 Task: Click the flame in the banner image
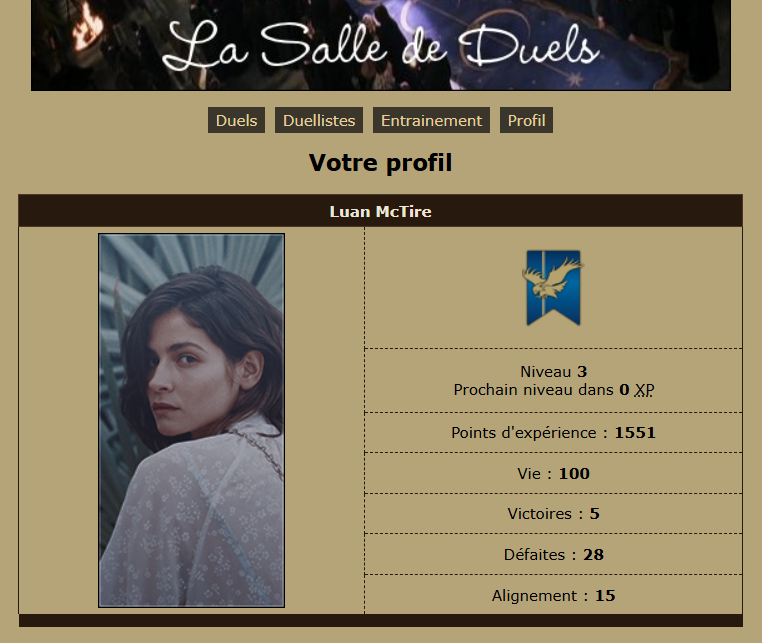coord(87,29)
